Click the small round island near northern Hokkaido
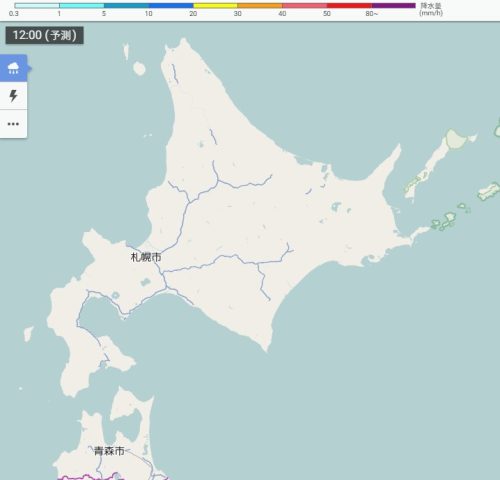This screenshot has width=500, height=480. pyautogui.click(x=139, y=69)
